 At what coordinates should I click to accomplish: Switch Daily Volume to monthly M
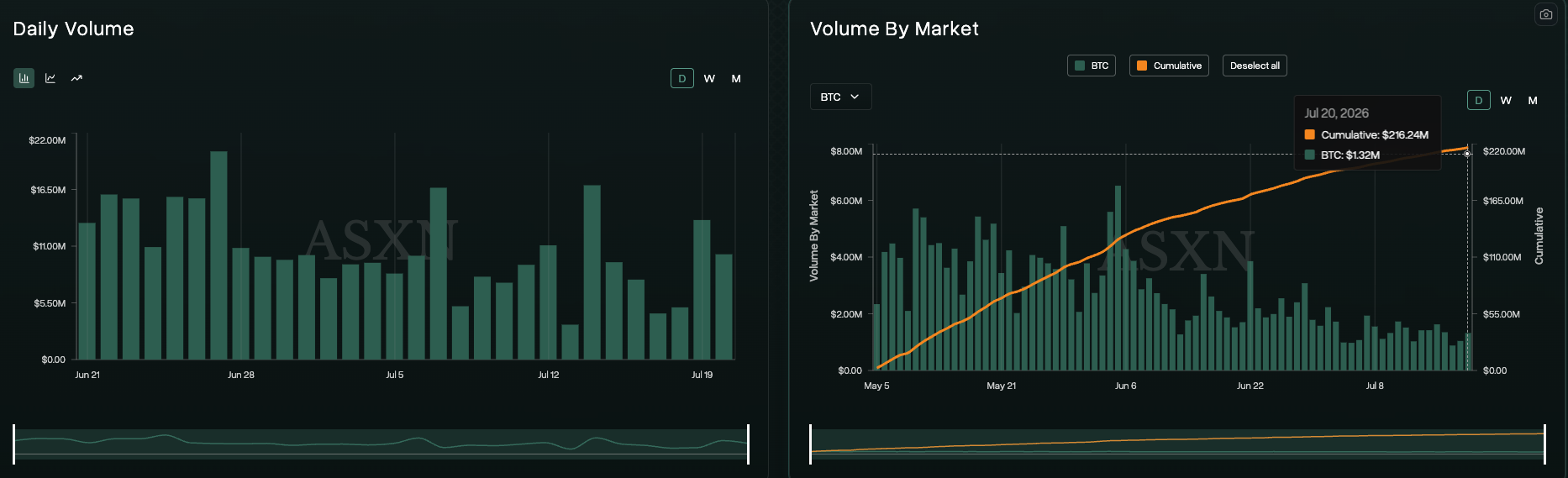pyautogui.click(x=736, y=78)
